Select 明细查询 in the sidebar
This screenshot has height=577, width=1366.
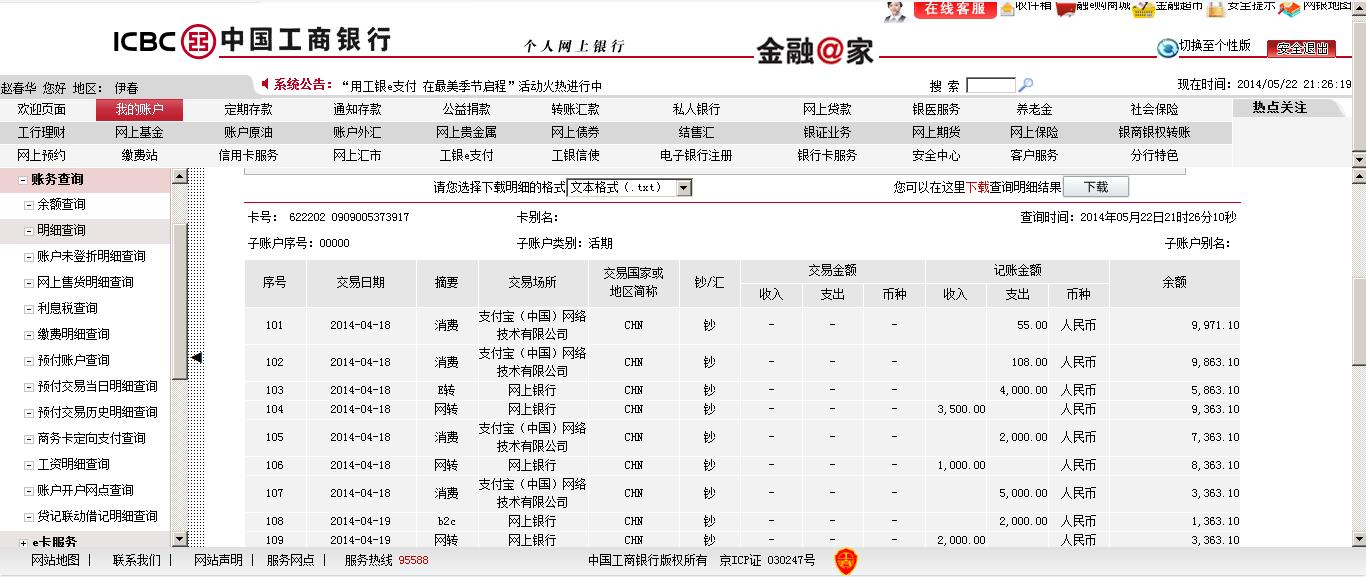[x=61, y=230]
